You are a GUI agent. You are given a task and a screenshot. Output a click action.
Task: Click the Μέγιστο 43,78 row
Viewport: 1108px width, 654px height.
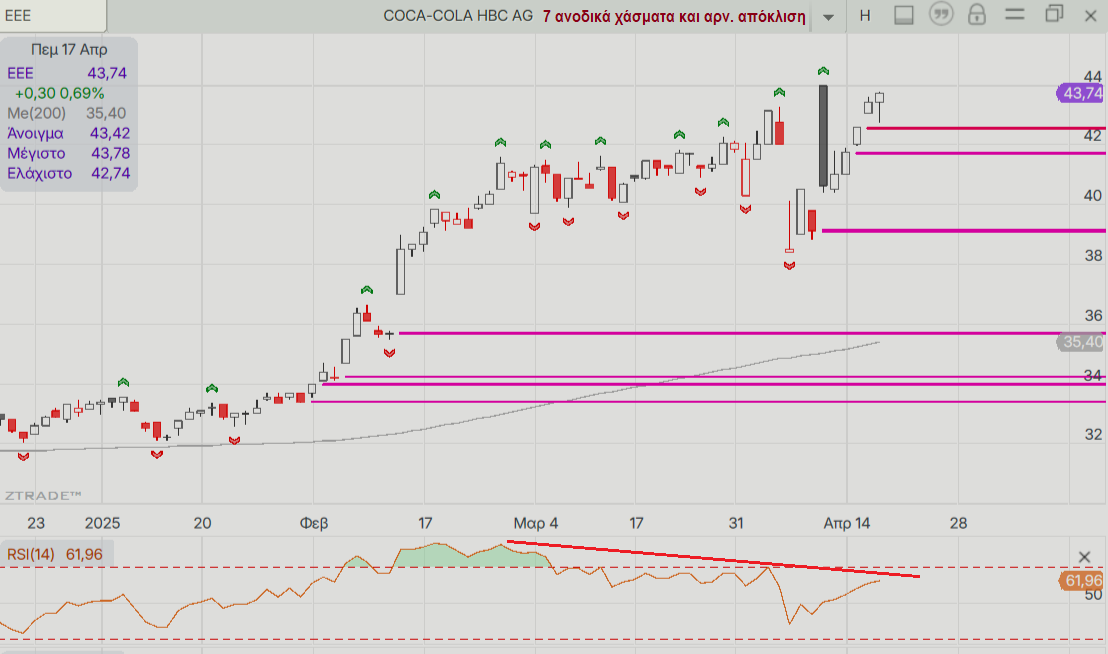click(x=69, y=153)
